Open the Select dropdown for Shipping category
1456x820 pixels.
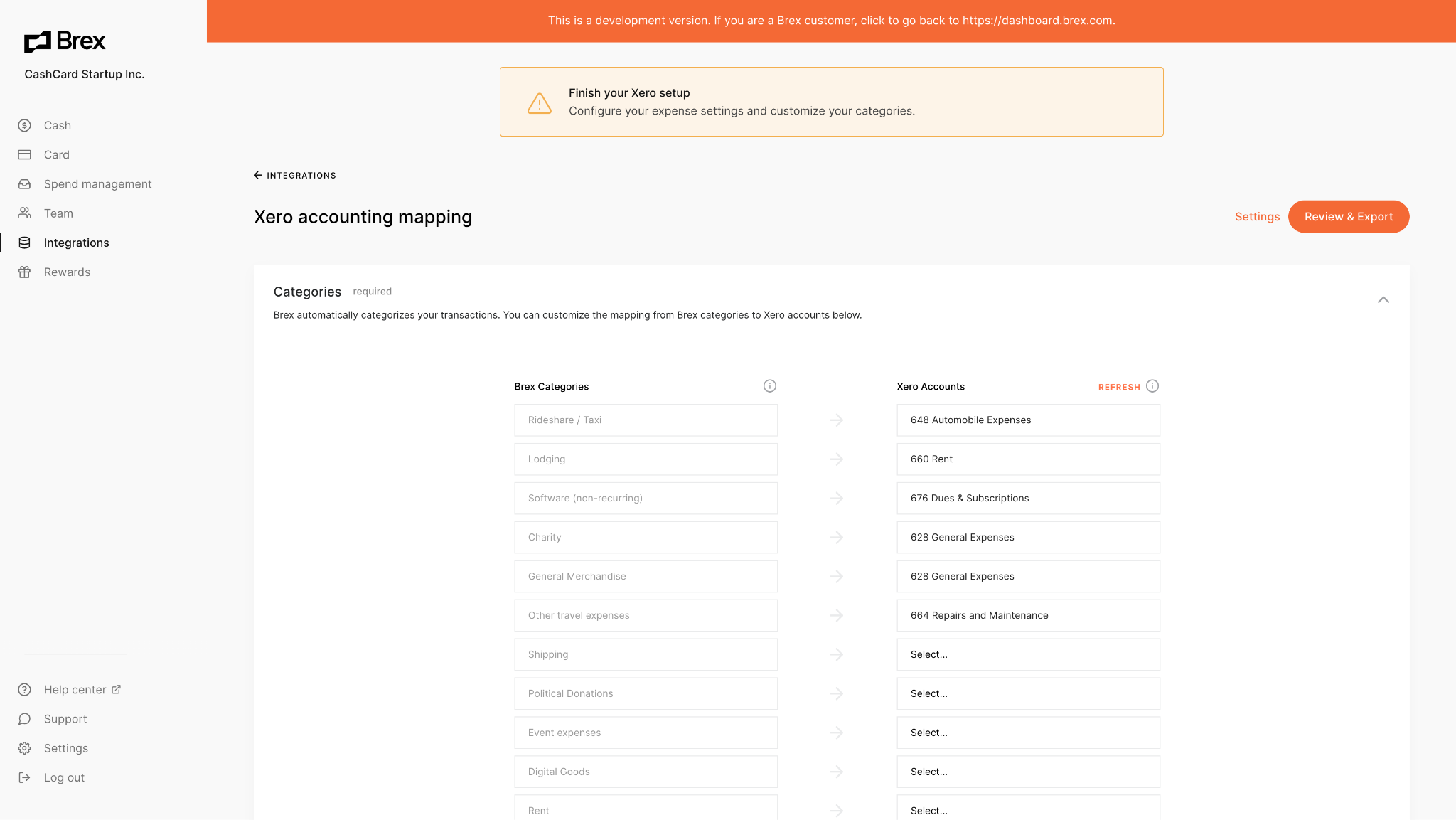(1028, 654)
